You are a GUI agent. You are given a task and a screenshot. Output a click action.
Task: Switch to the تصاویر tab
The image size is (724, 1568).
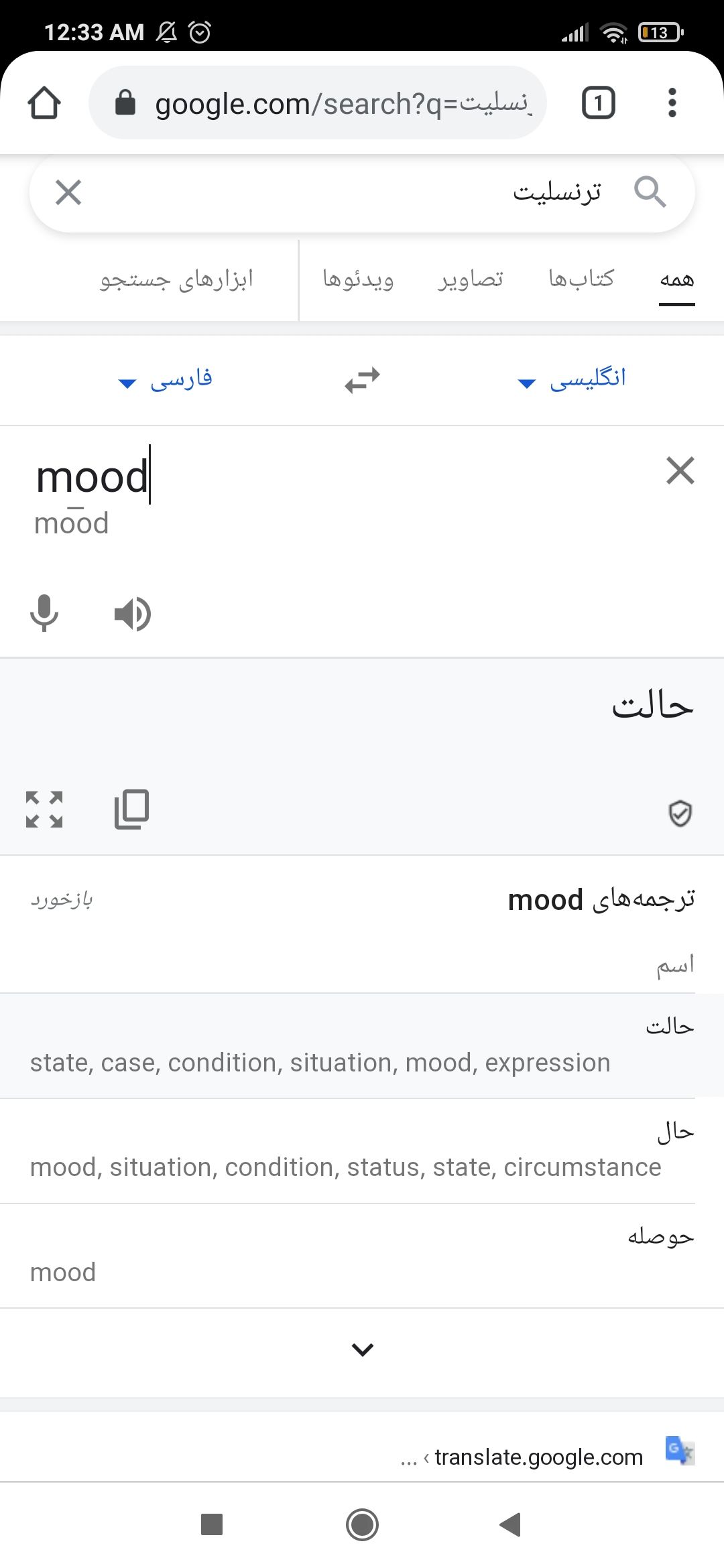pos(471,279)
